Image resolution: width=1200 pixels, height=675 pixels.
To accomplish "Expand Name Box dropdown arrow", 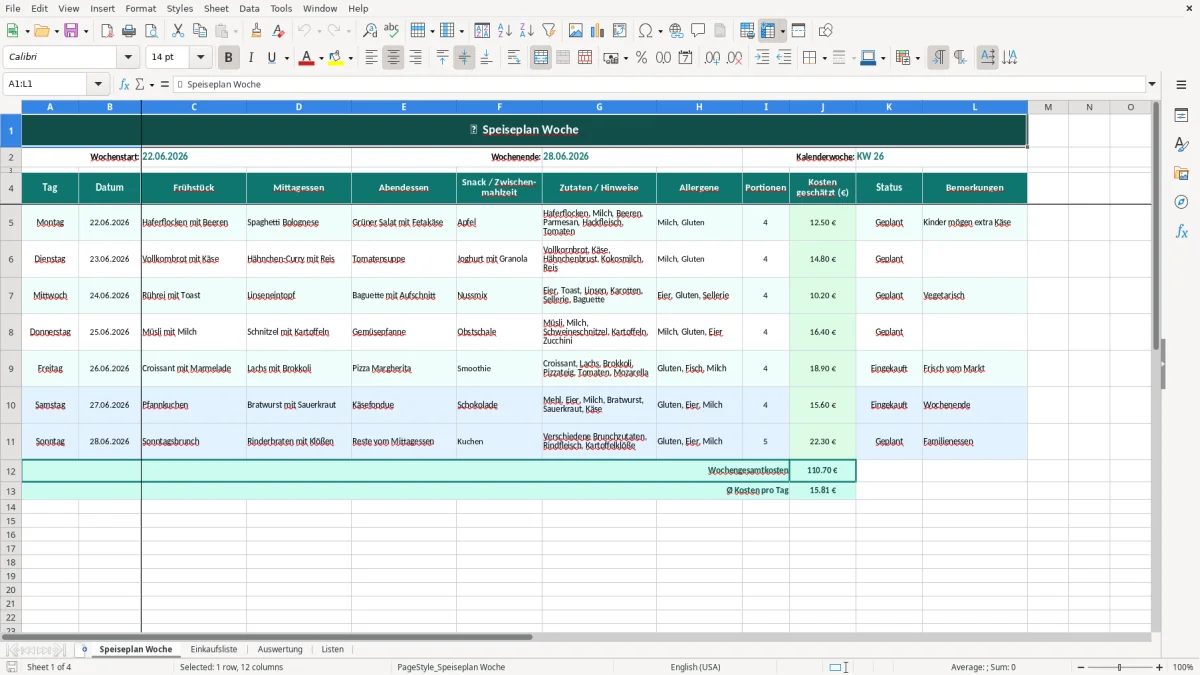I will click(x=99, y=84).
